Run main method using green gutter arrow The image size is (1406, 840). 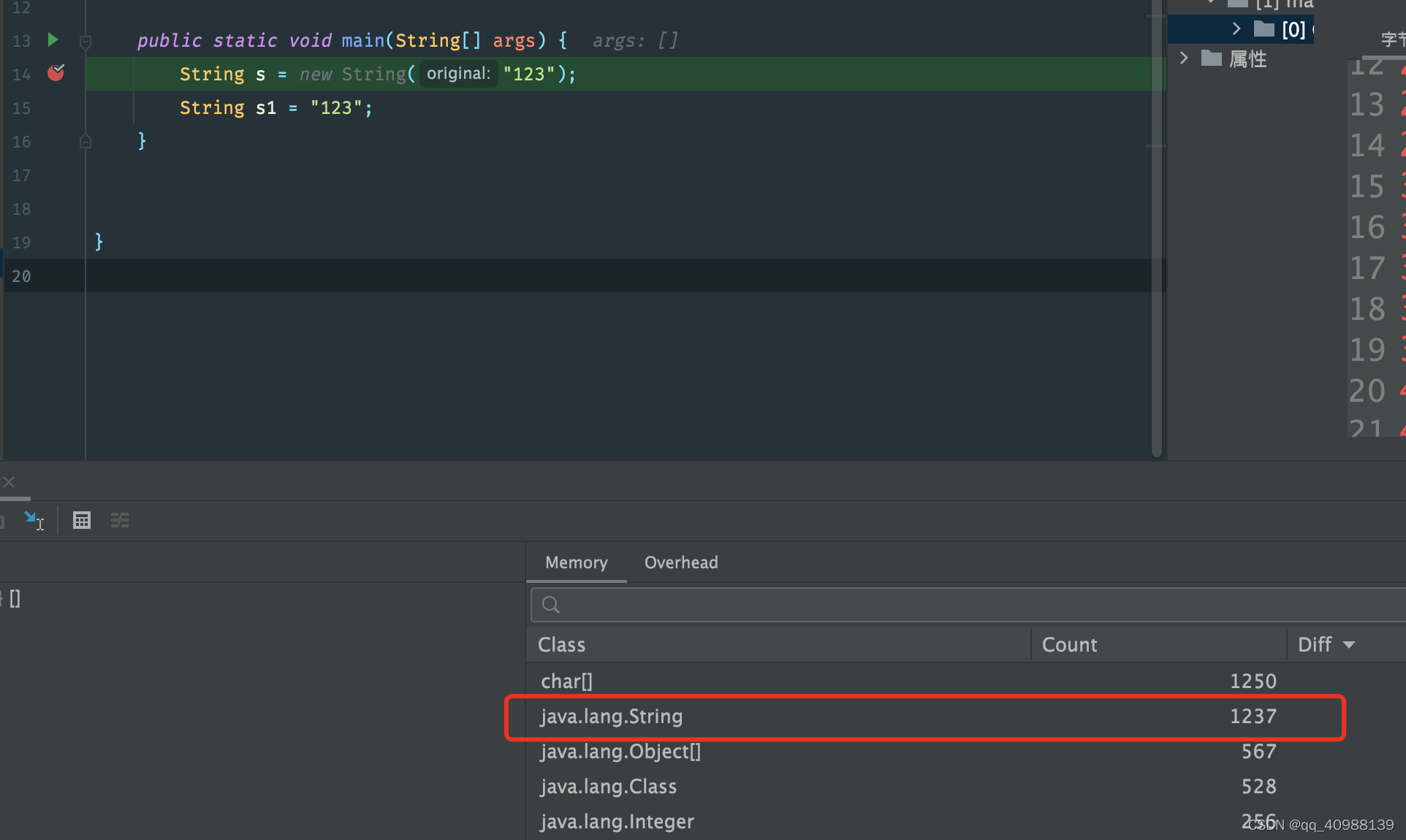(53, 39)
